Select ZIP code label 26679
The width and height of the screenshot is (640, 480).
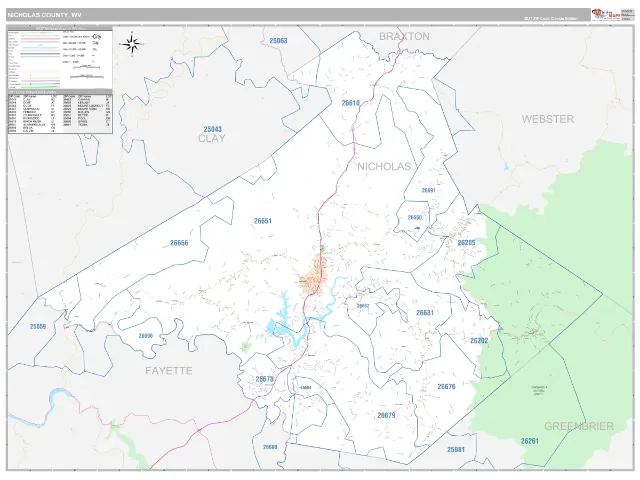(x=386, y=416)
